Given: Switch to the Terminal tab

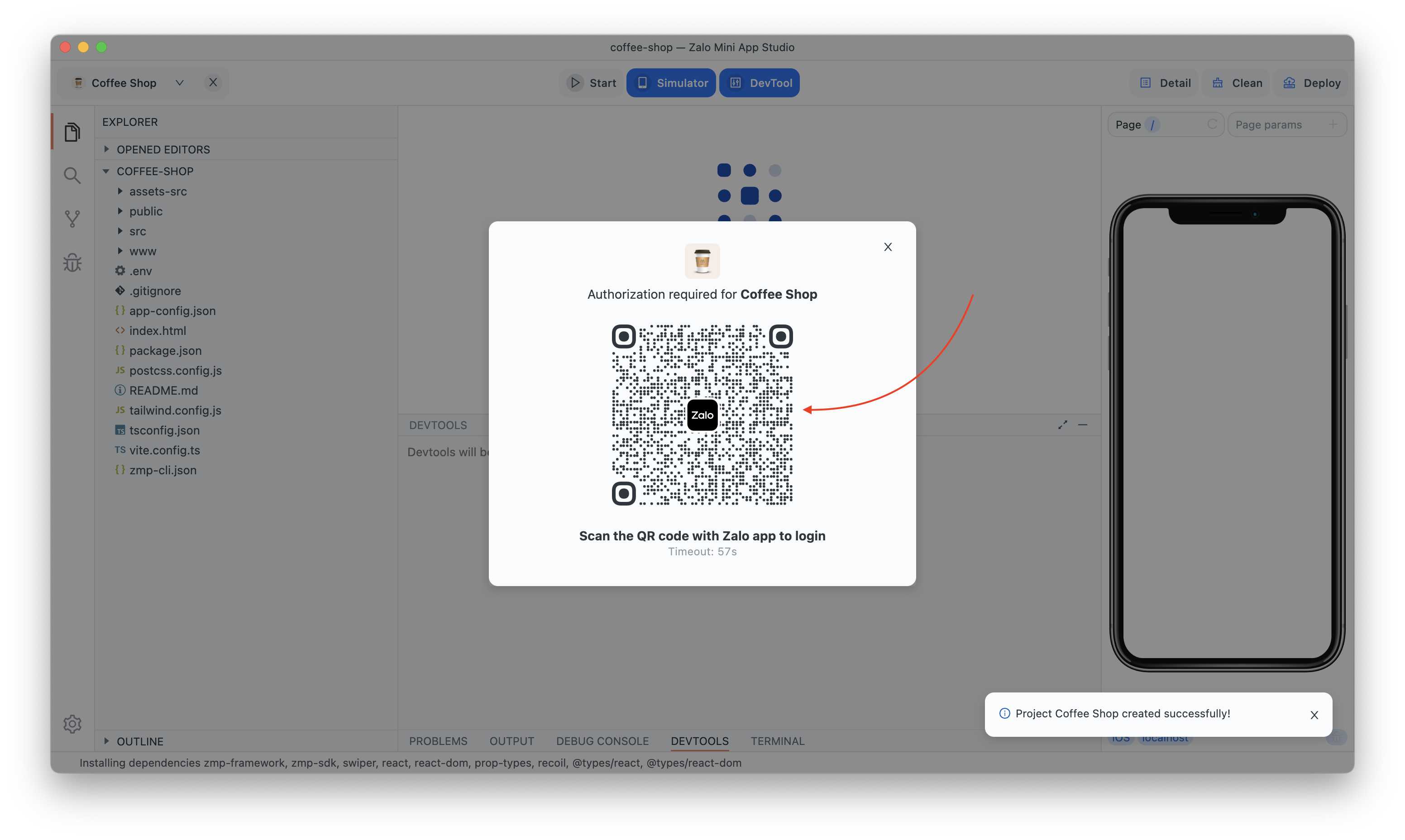Looking at the screenshot, I should tap(777, 741).
